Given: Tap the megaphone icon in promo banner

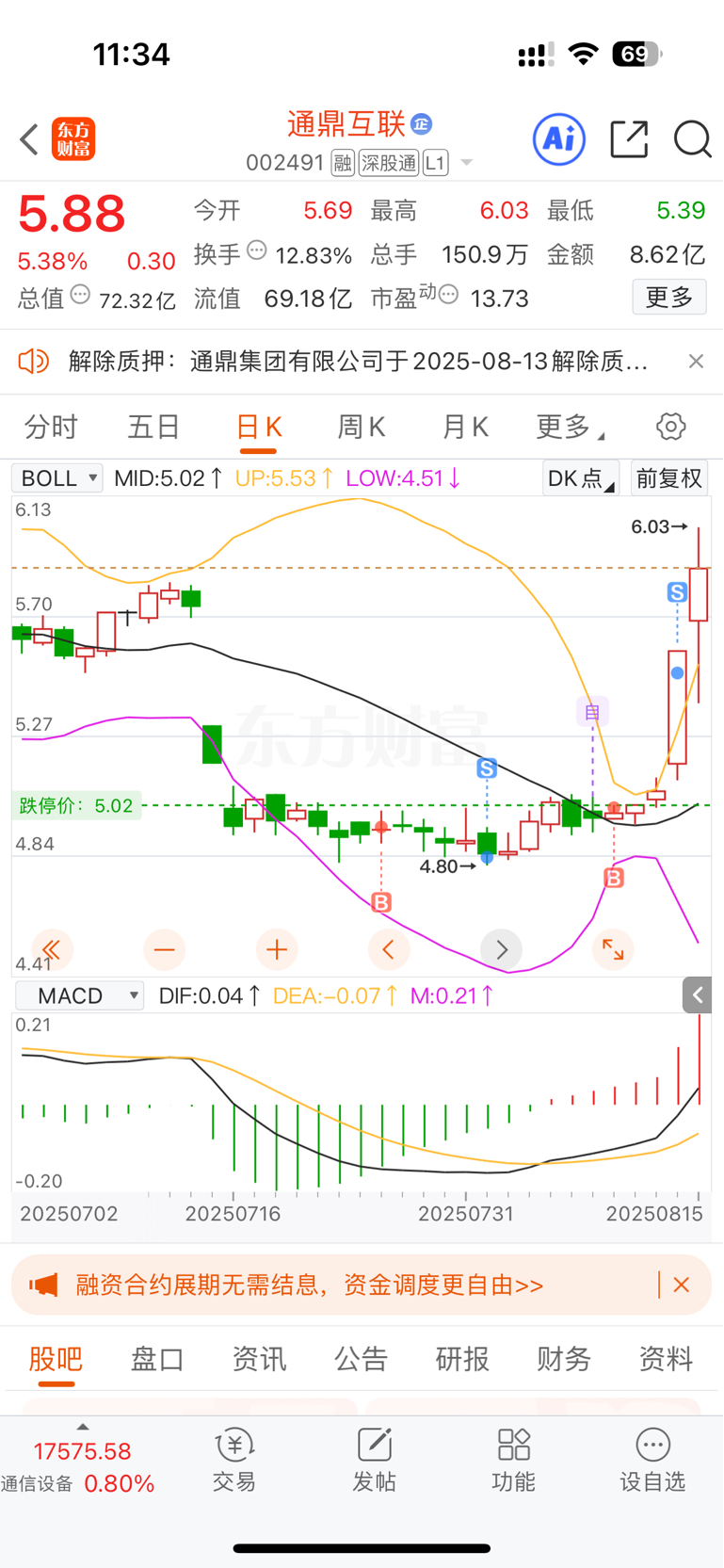Looking at the screenshot, I should (x=43, y=1285).
